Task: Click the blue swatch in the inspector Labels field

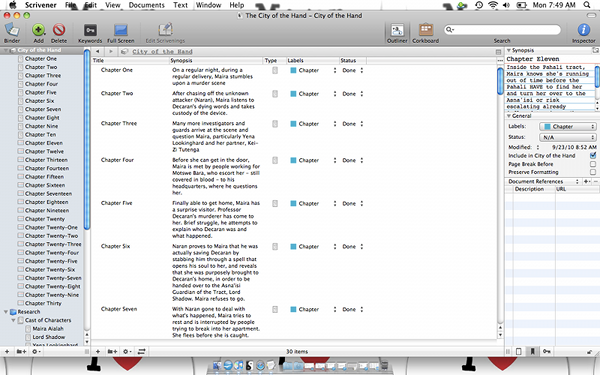Action: click(x=548, y=126)
